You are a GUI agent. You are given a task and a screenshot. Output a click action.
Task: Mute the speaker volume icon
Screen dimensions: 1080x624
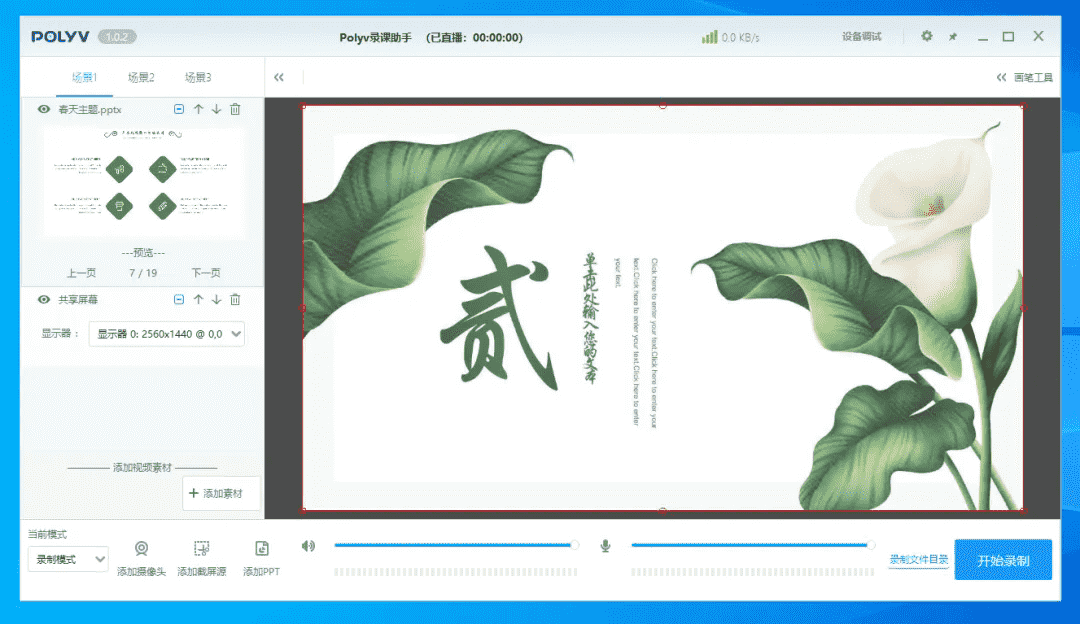308,546
